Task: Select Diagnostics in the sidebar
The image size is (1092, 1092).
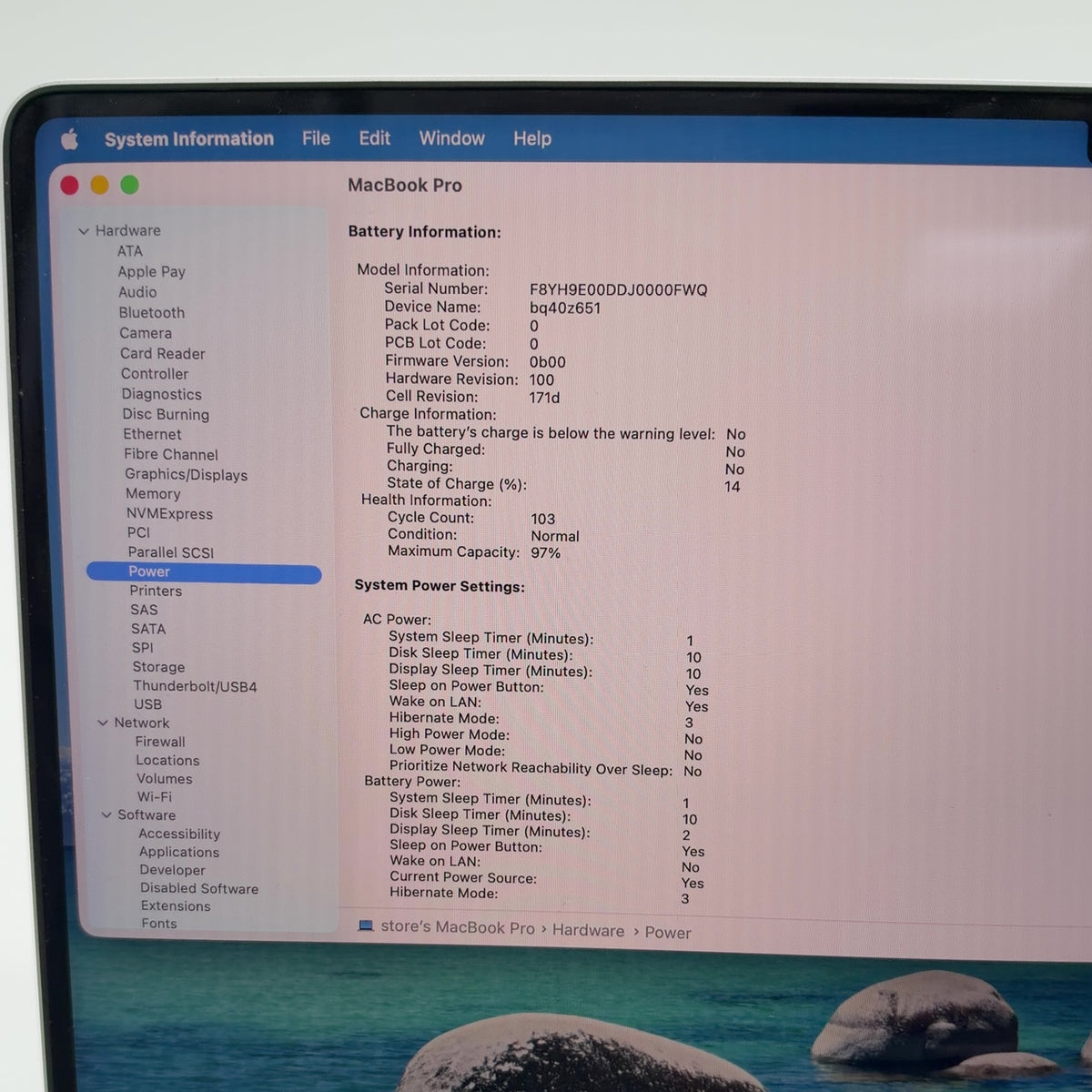Action: 161,394
